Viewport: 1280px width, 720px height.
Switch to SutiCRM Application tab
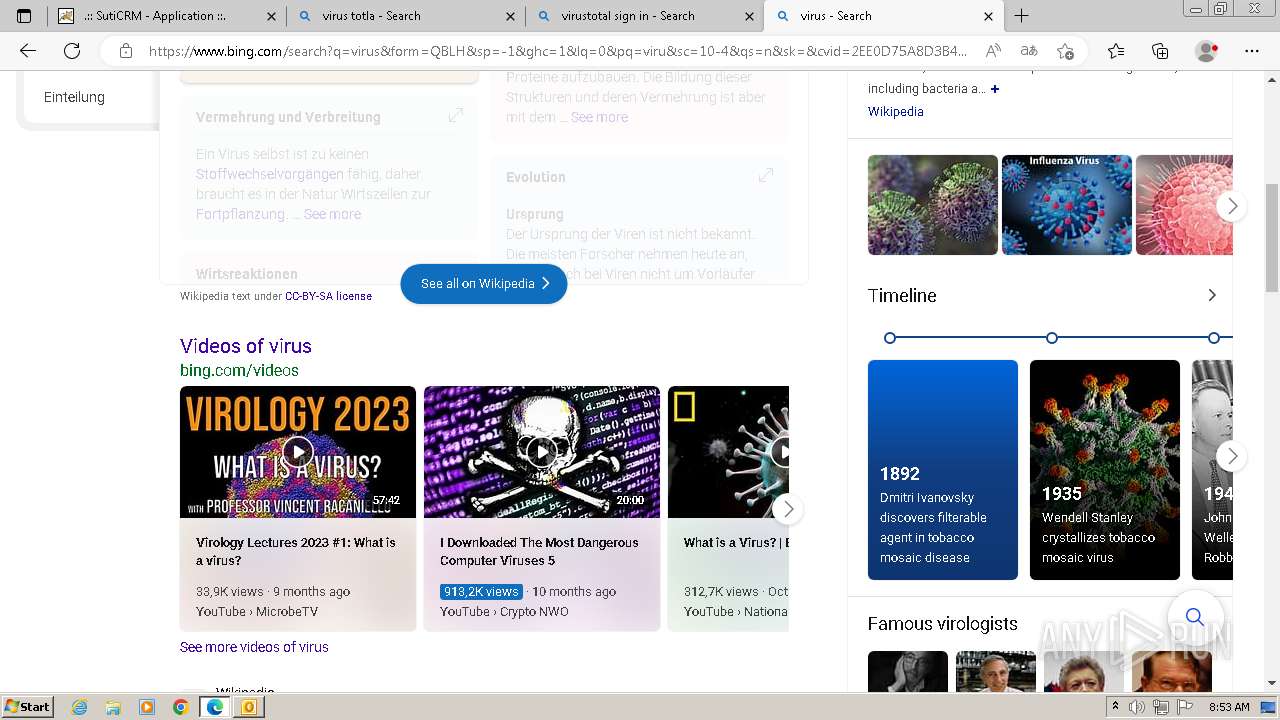pyautogui.click(x=166, y=16)
